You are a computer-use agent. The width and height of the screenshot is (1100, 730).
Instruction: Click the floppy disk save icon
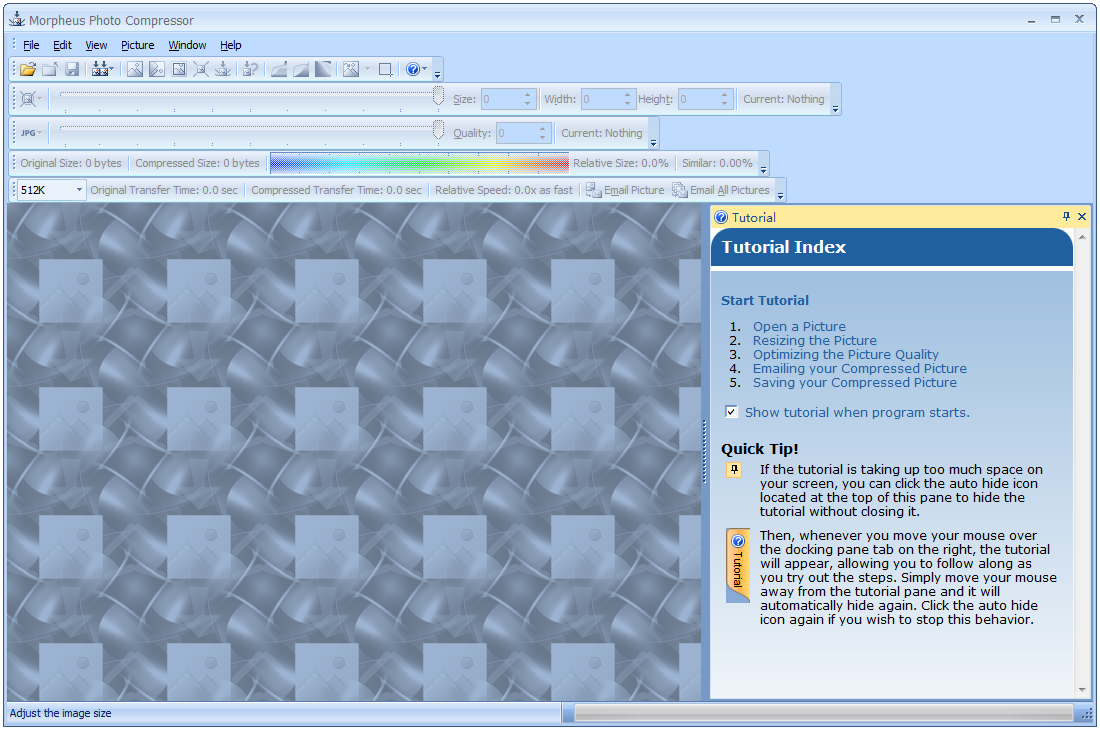pos(72,69)
